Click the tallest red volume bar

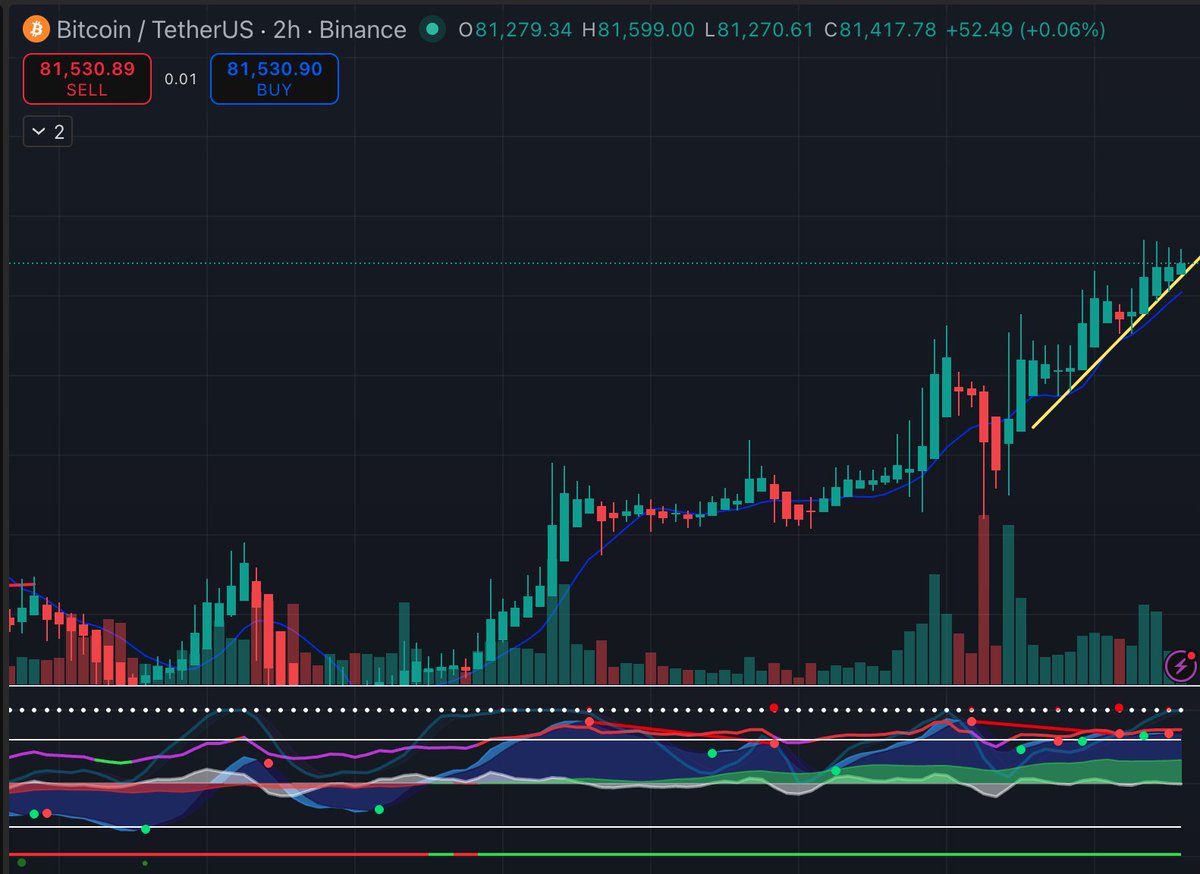(x=984, y=600)
